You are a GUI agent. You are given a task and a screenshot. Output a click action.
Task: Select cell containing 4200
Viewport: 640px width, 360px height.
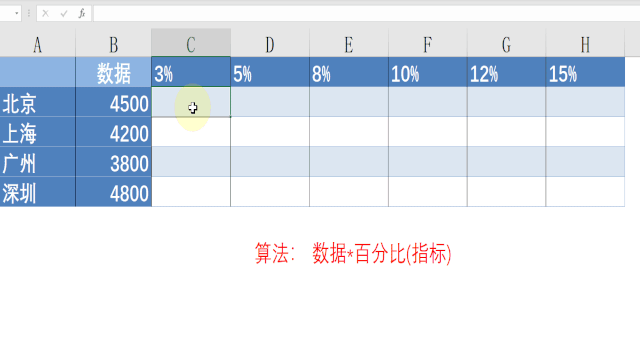113,131
